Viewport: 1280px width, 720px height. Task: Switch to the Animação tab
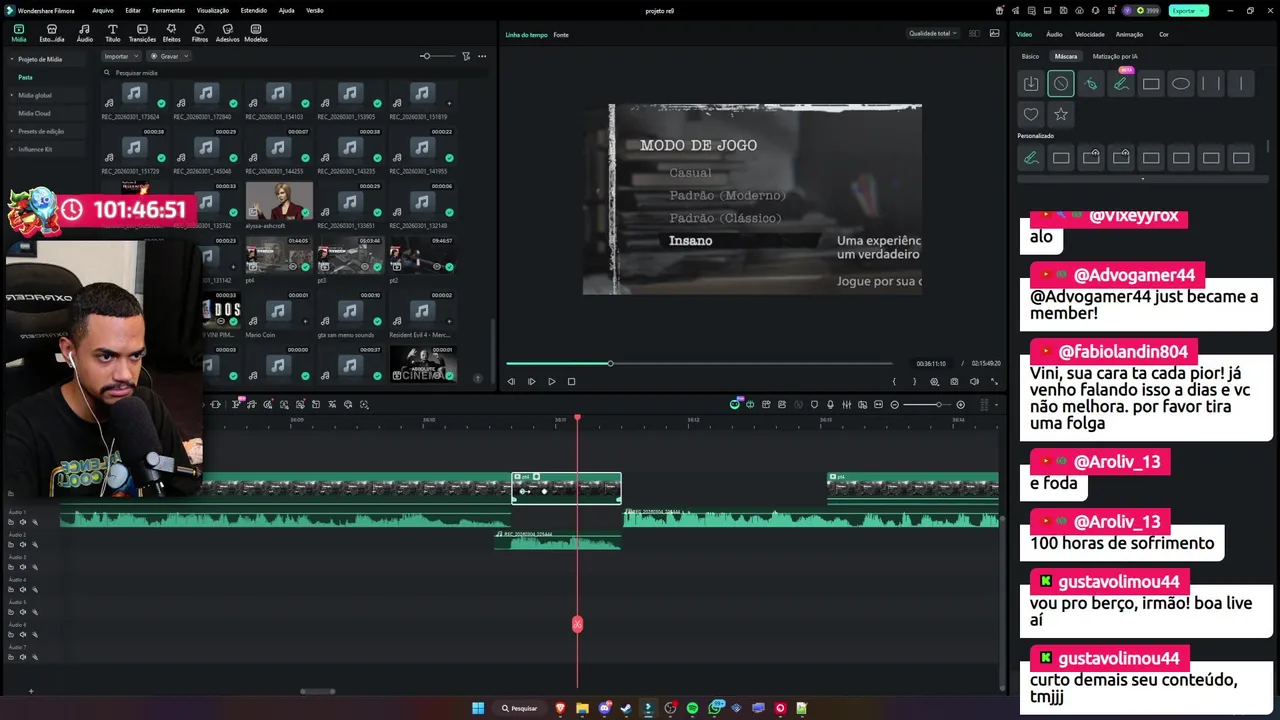(1129, 34)
